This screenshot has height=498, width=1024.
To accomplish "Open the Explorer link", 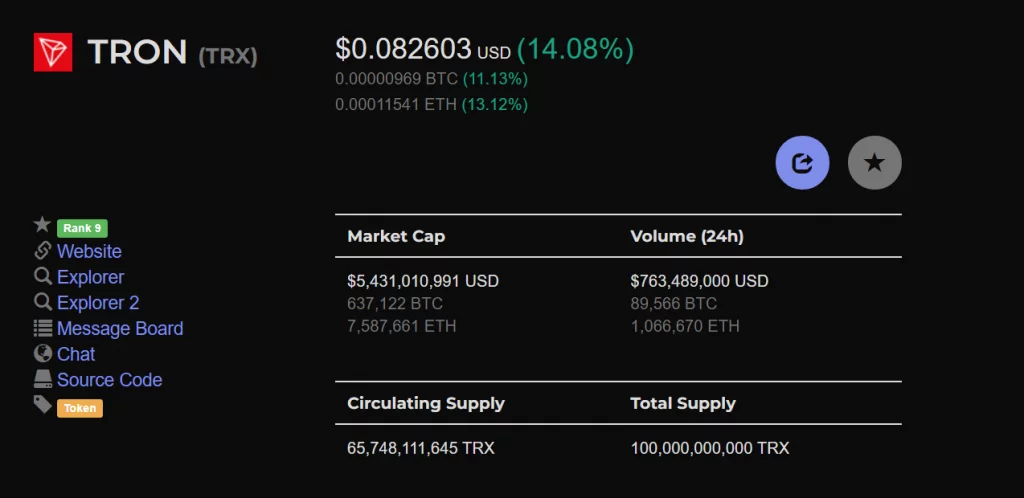I will coord(91,277).
